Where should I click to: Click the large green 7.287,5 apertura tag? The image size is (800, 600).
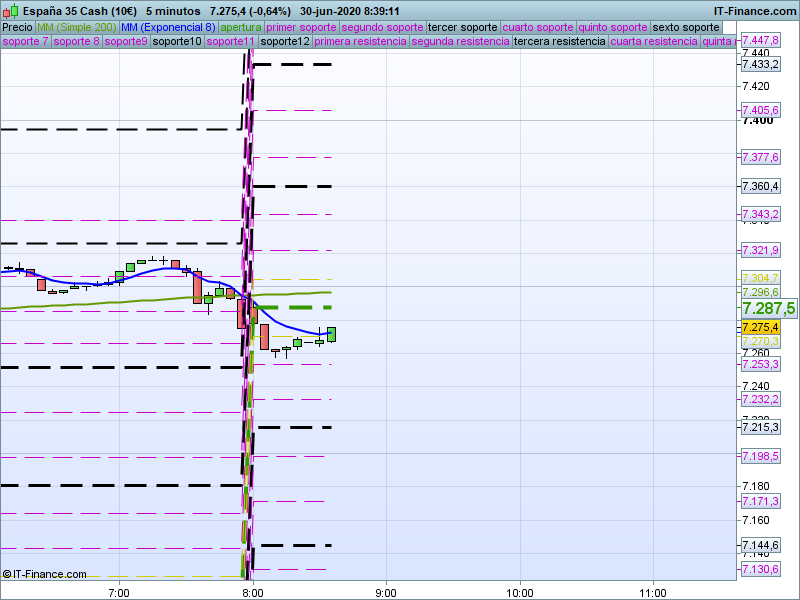(x=768, y=308)
